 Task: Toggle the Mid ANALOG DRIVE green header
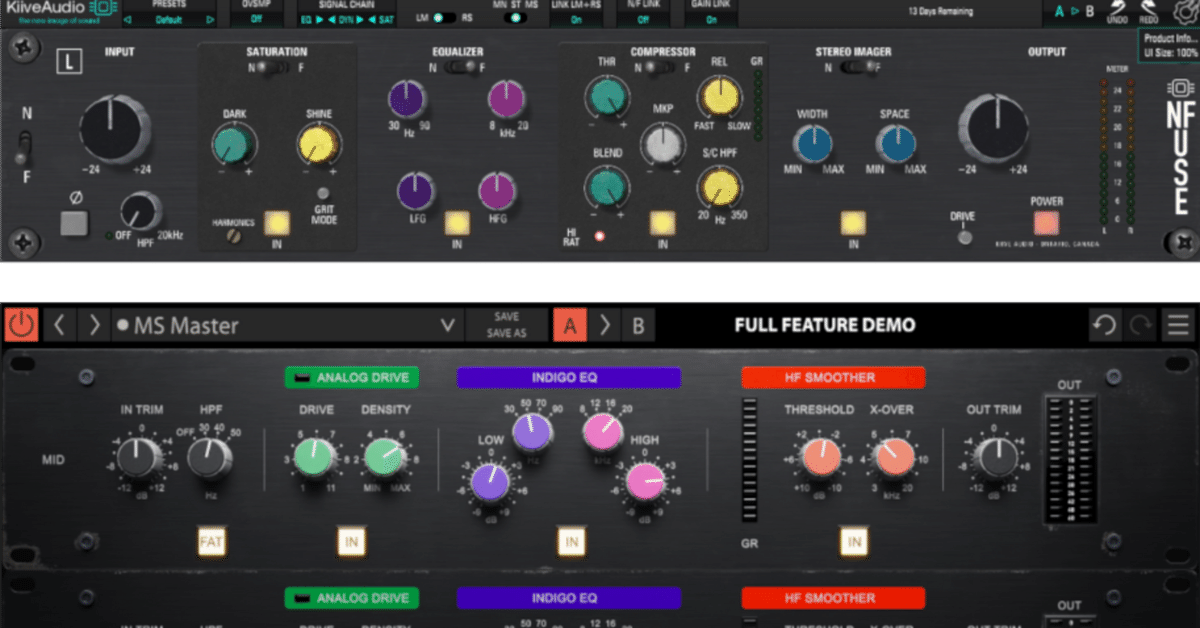352,378
